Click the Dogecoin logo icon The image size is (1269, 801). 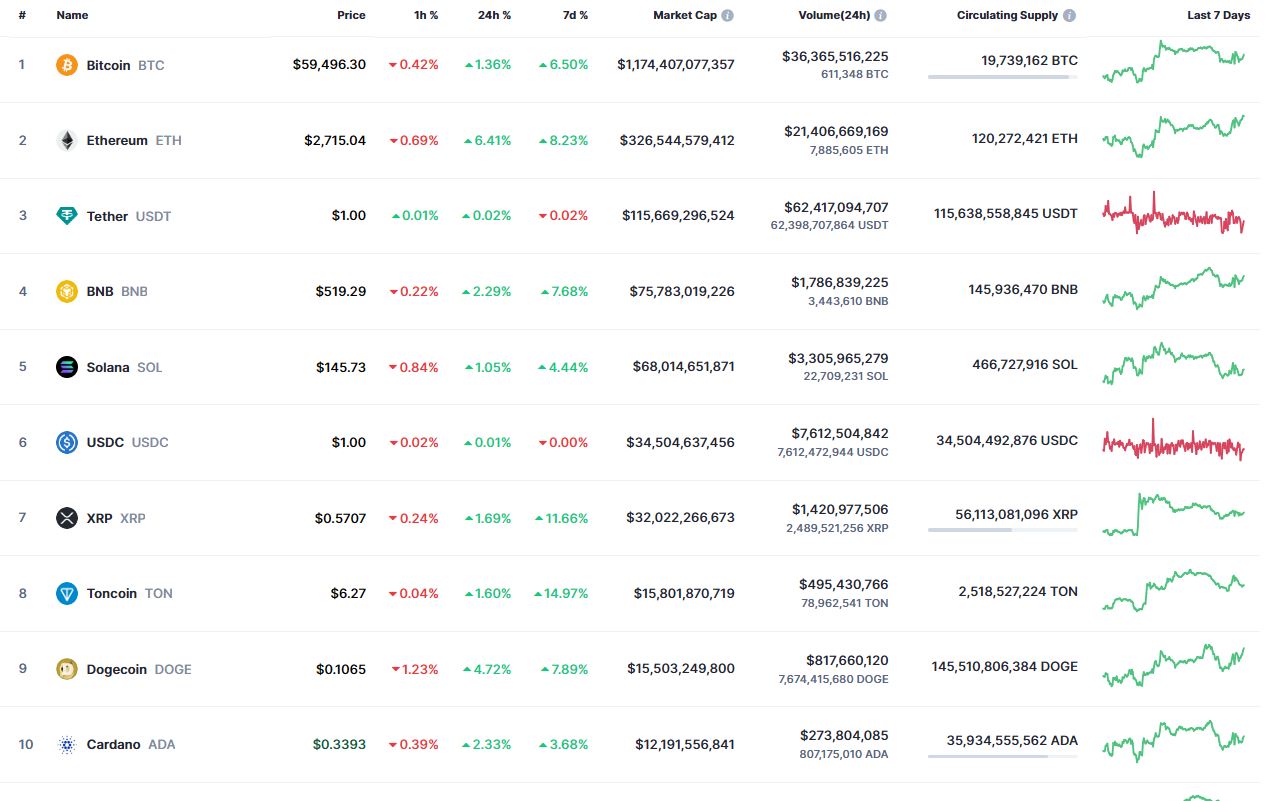[x=67, y=669]
